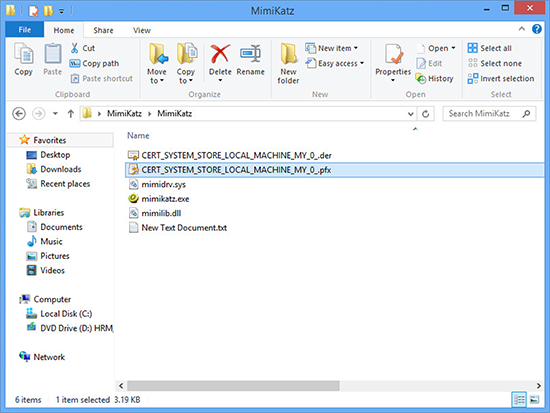Click Copy path in the ribbon
Screen dimensions: 550x413
94,64
